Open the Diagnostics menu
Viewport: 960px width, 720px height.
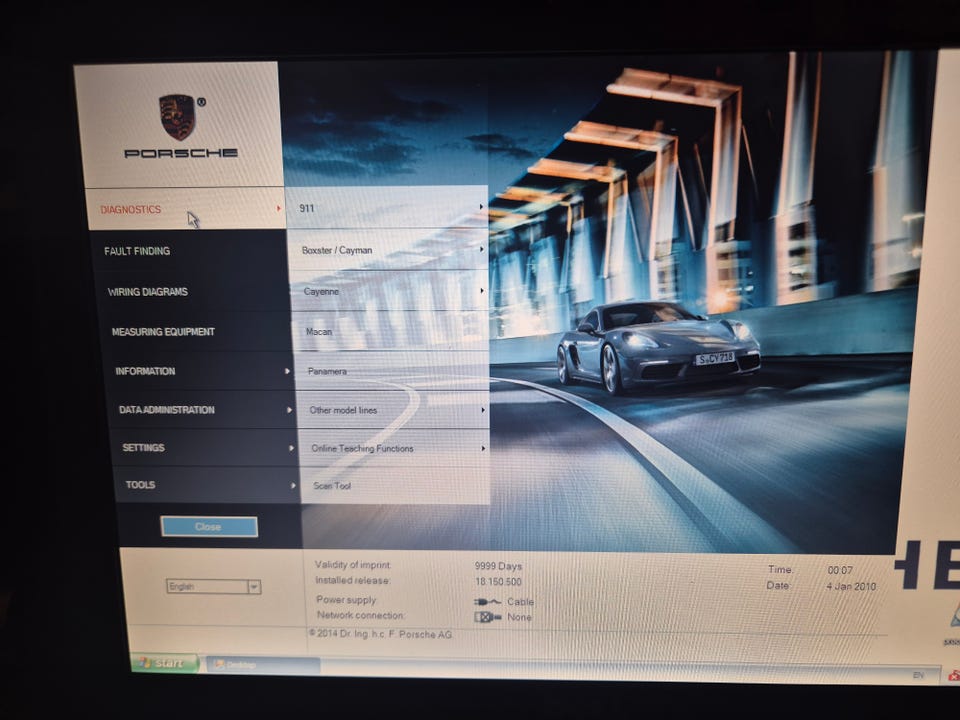pos(186,209)
